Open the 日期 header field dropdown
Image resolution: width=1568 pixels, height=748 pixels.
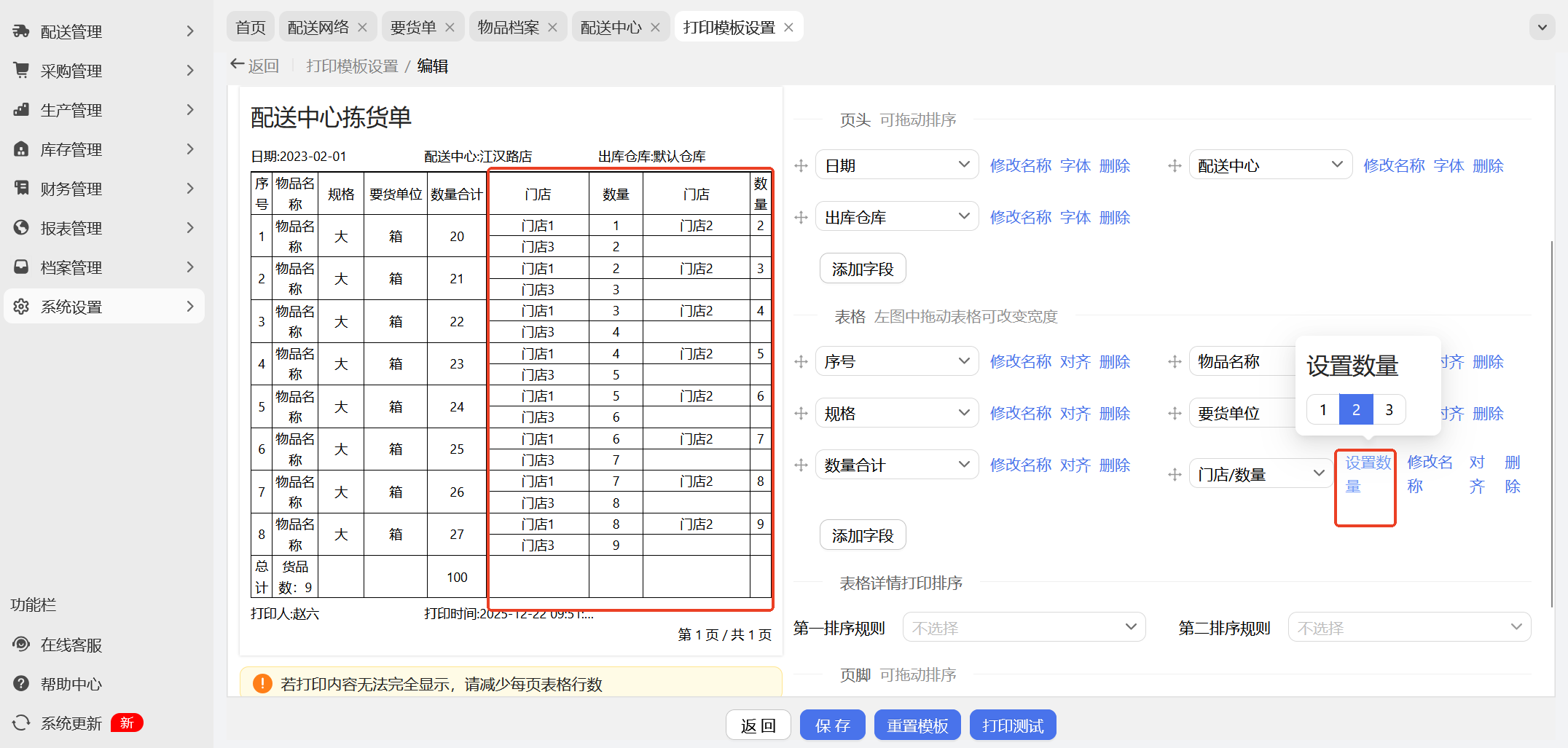pos(896,165)
